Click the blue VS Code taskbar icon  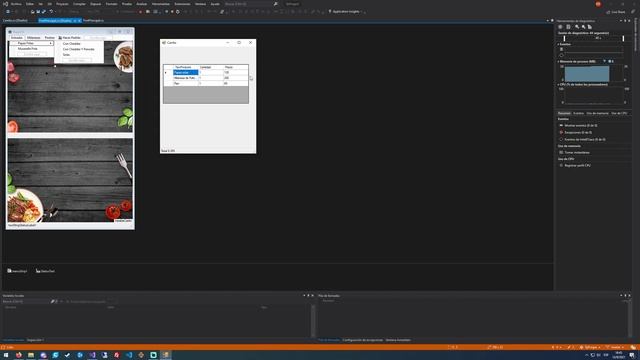pos(129,355)
